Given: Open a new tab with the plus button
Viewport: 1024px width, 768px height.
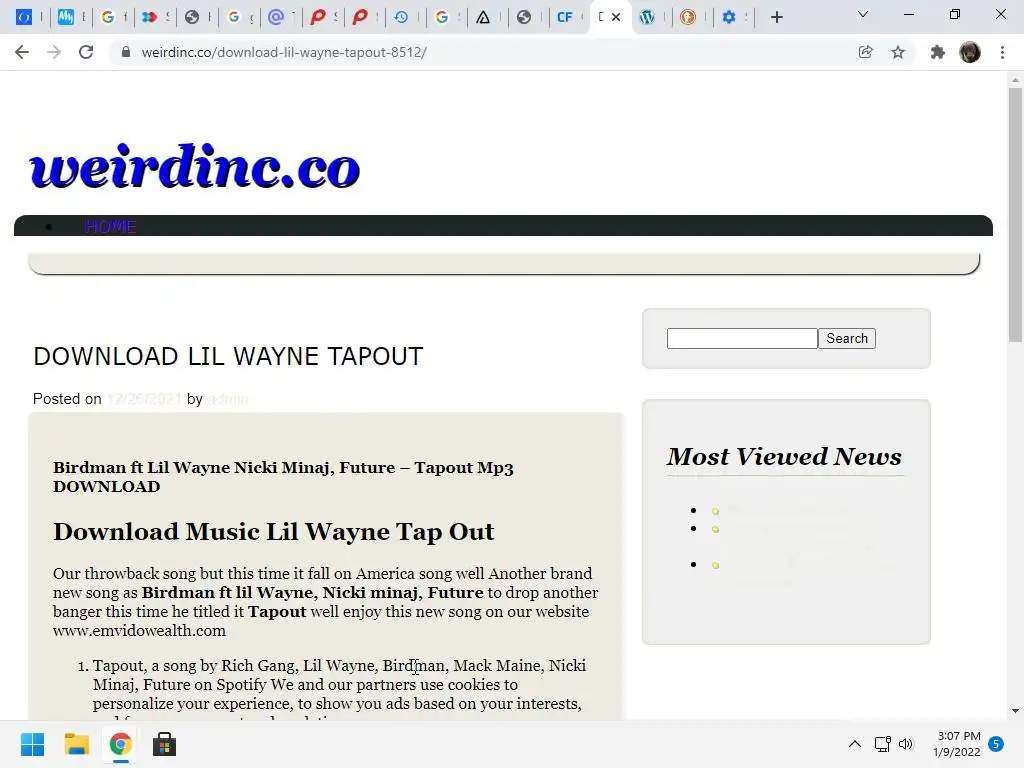Looking at the screenshot, I should point(776,17).
